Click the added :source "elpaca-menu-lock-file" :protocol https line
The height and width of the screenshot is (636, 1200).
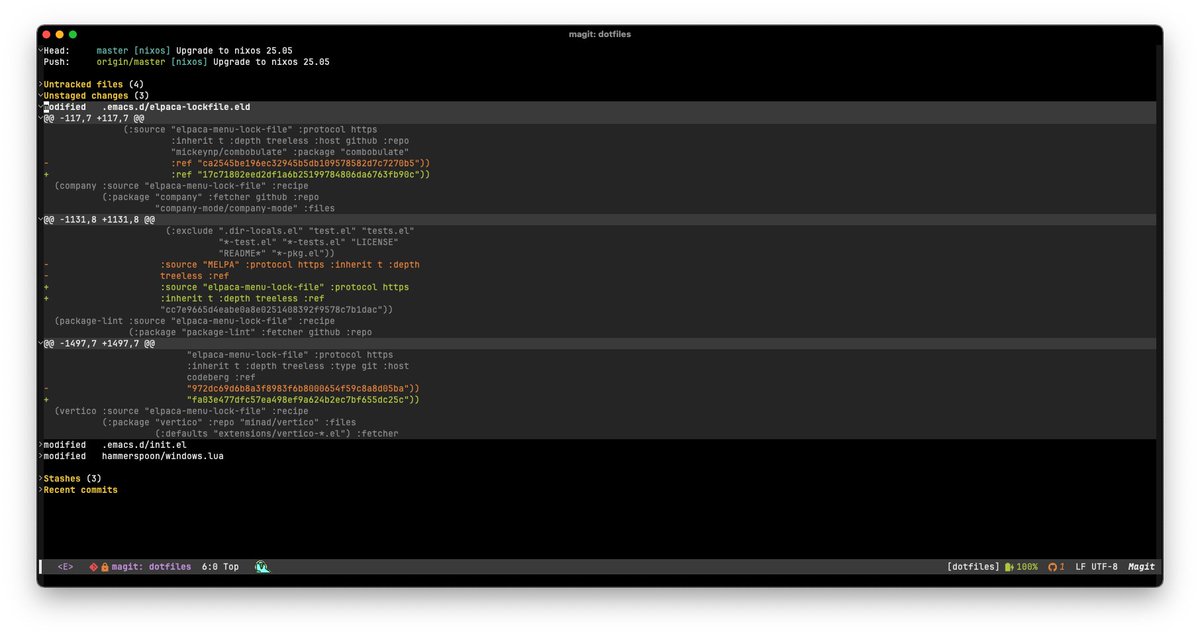point(285,287)
